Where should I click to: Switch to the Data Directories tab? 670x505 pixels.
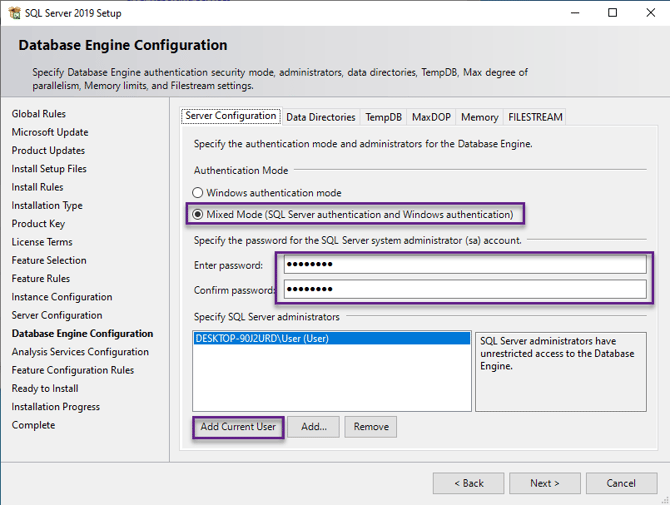click(x=320, y=117)
